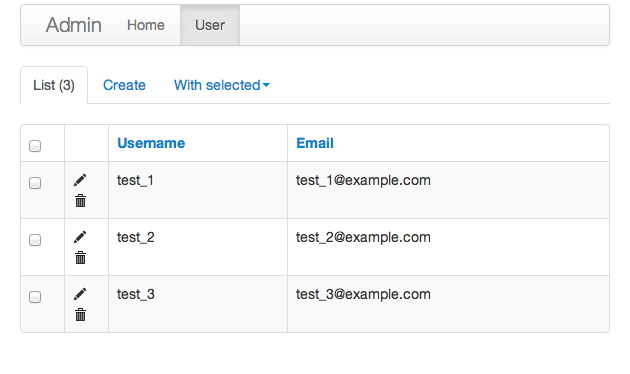Open the With selected dropdown
This screenshot has height=374, width=630.
(222, 85)
